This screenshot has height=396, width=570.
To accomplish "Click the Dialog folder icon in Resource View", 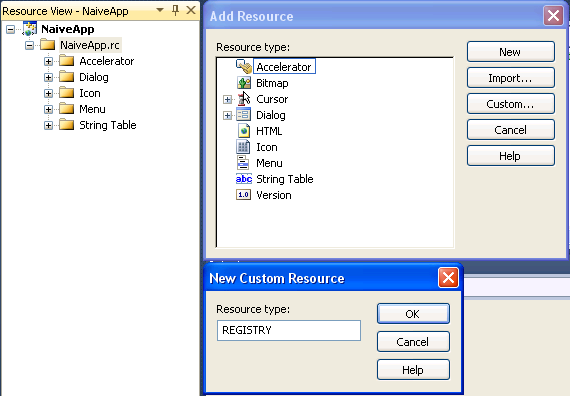I will [67, 77].
